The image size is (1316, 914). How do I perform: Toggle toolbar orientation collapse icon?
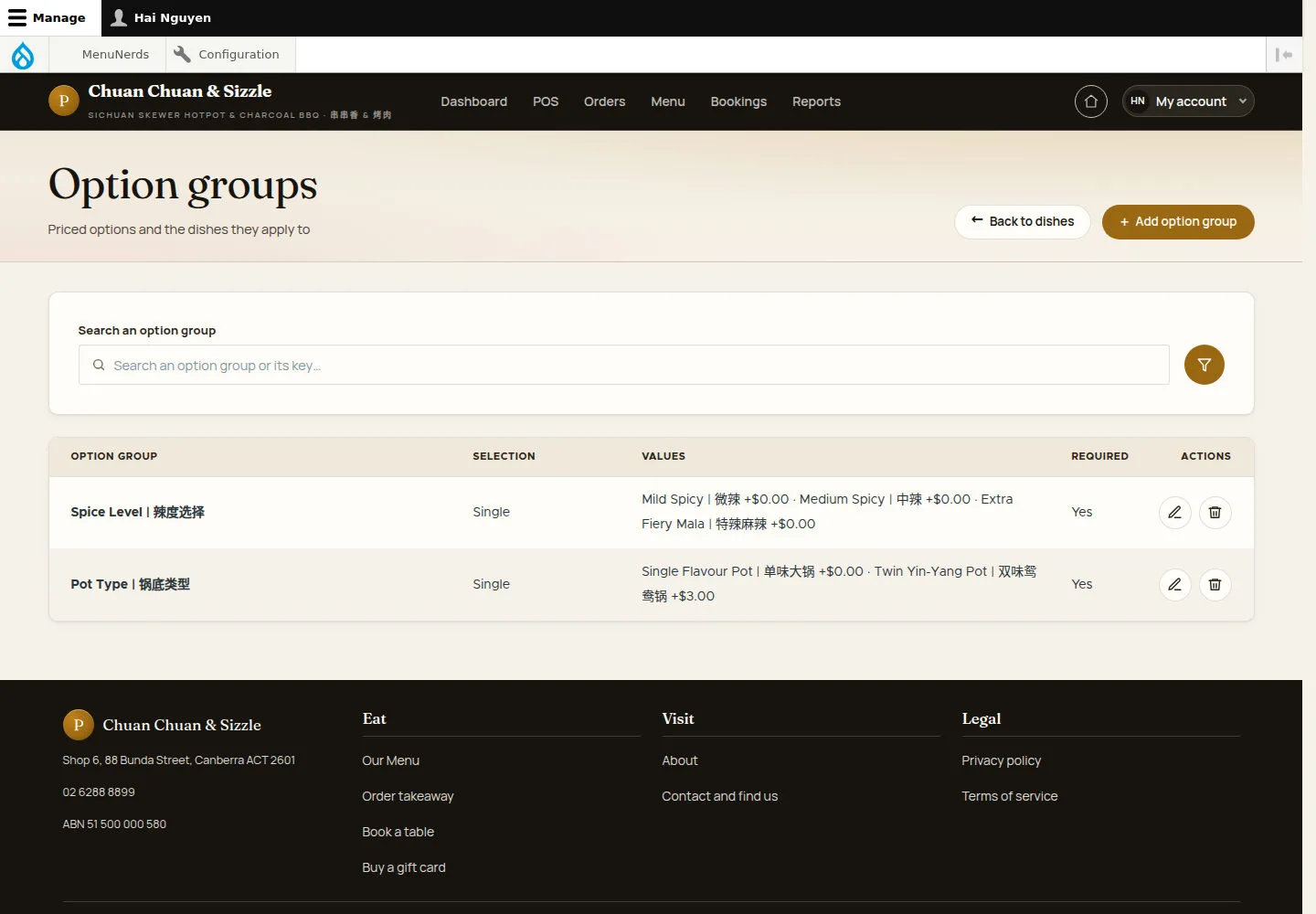coord(1284,55)
